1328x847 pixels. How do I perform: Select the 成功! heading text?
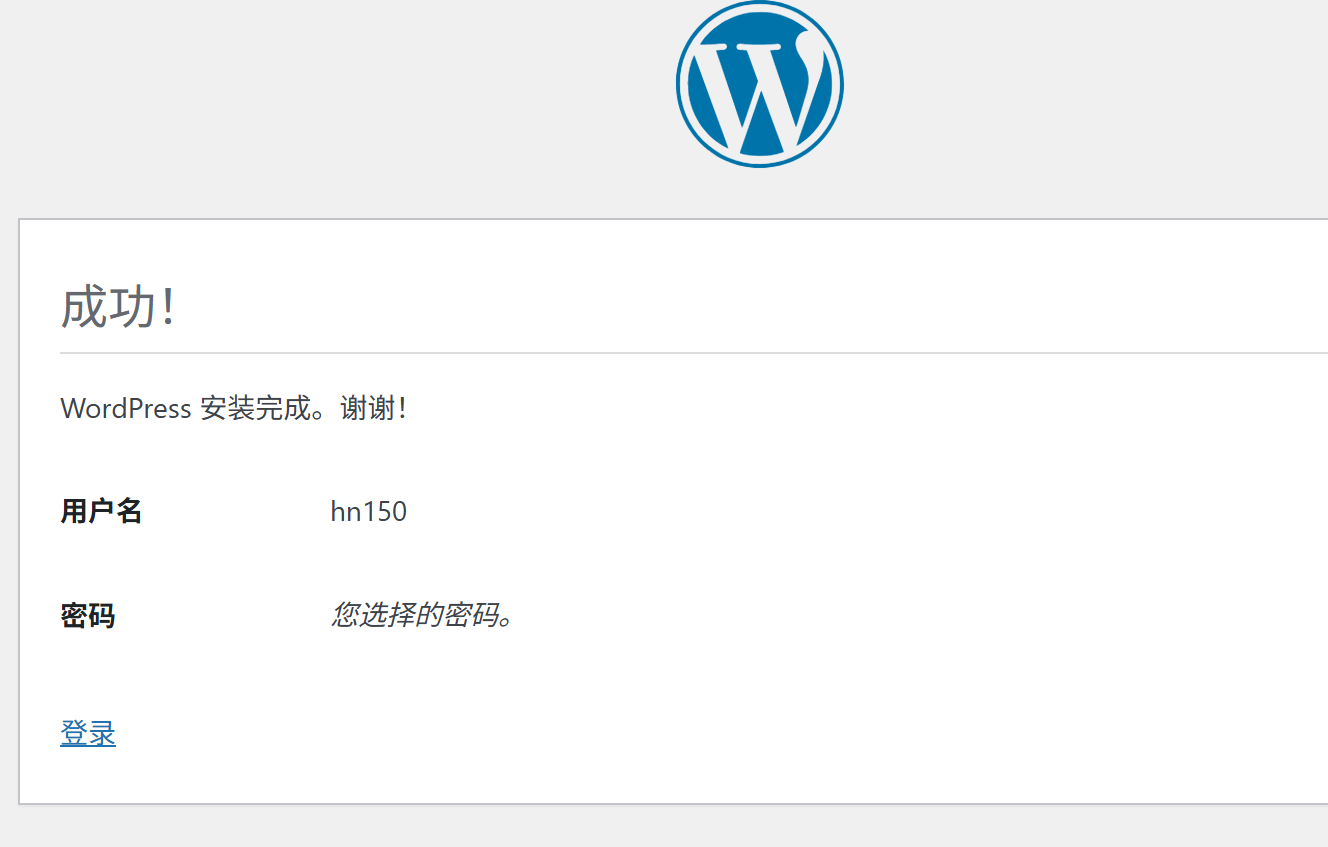pyautogui.click(x=118, y=307)
